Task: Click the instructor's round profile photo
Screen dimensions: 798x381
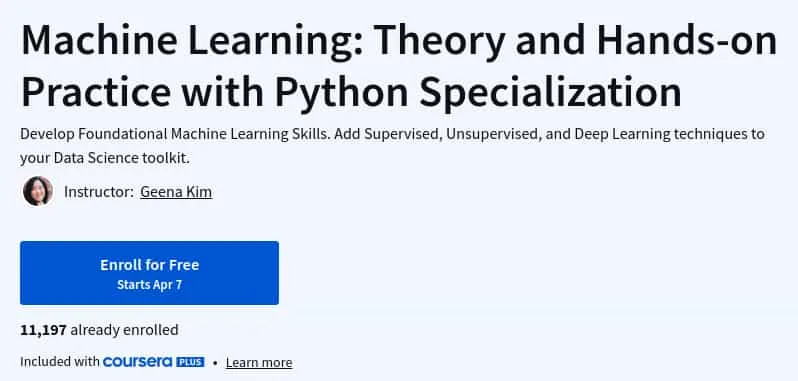Action: click(x=38, y=191)
